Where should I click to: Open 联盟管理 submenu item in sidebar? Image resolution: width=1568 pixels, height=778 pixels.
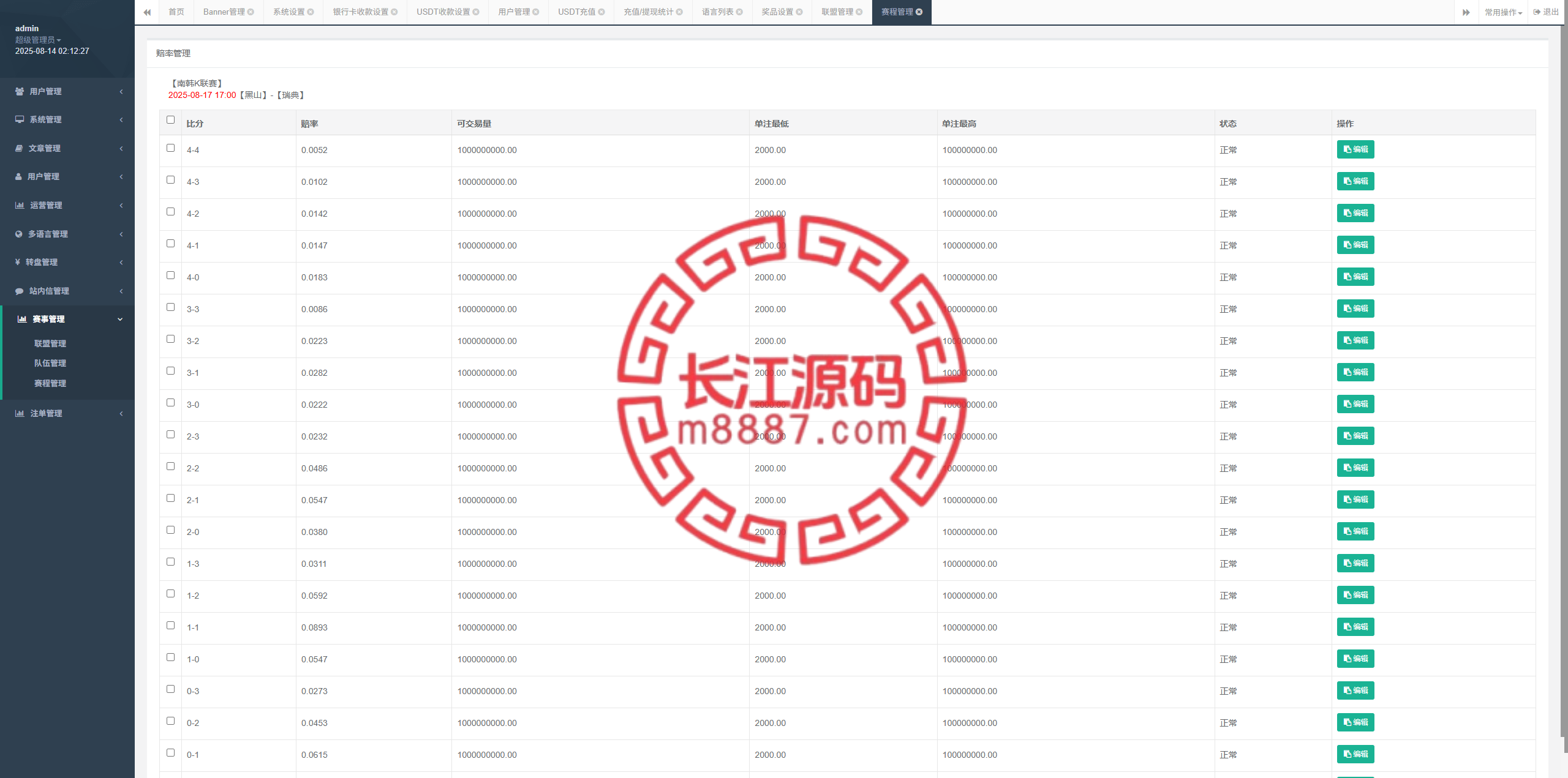tap(50, 343)
